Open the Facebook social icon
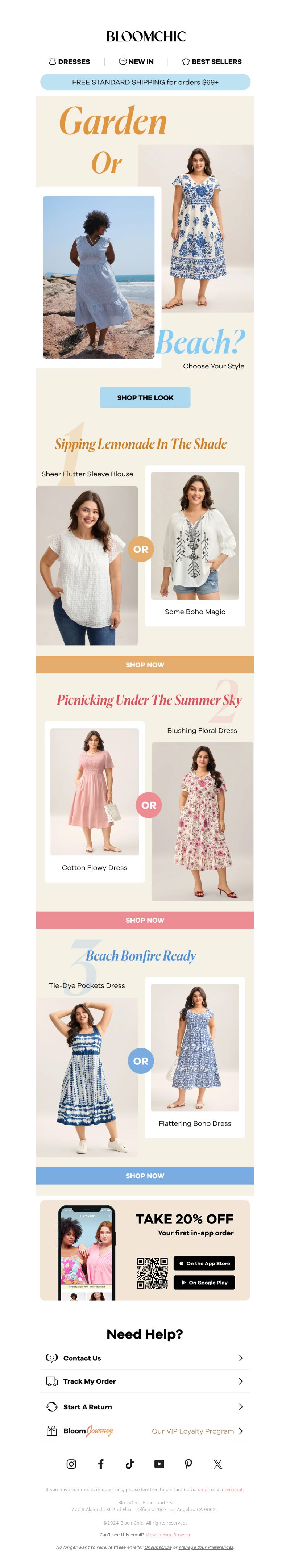290x1568 pixels. [x=100, y=1464]
